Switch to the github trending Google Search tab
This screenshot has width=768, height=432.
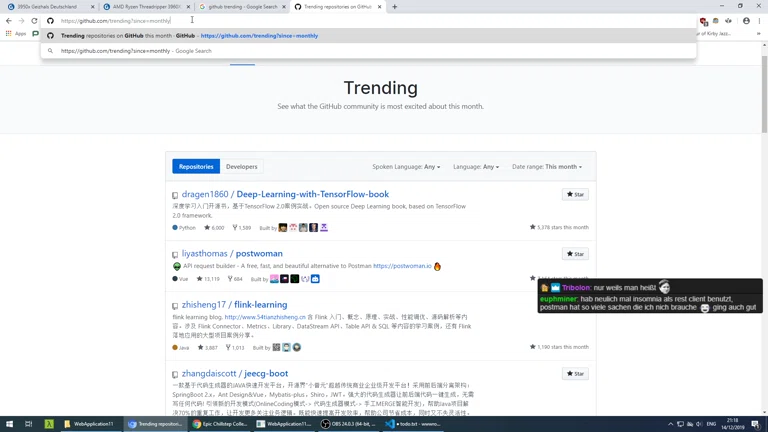(240, 7)
